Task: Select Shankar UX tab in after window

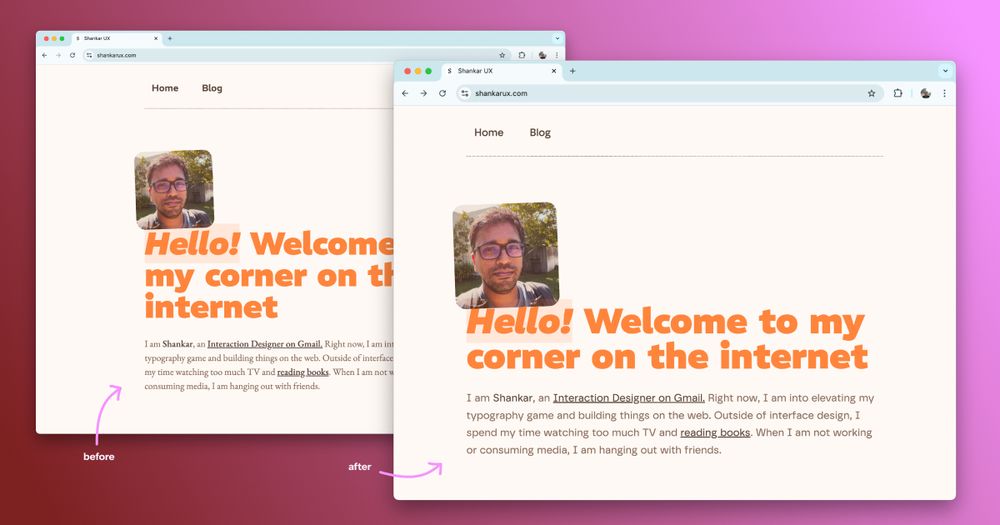Action: click(x=503, y=71)
